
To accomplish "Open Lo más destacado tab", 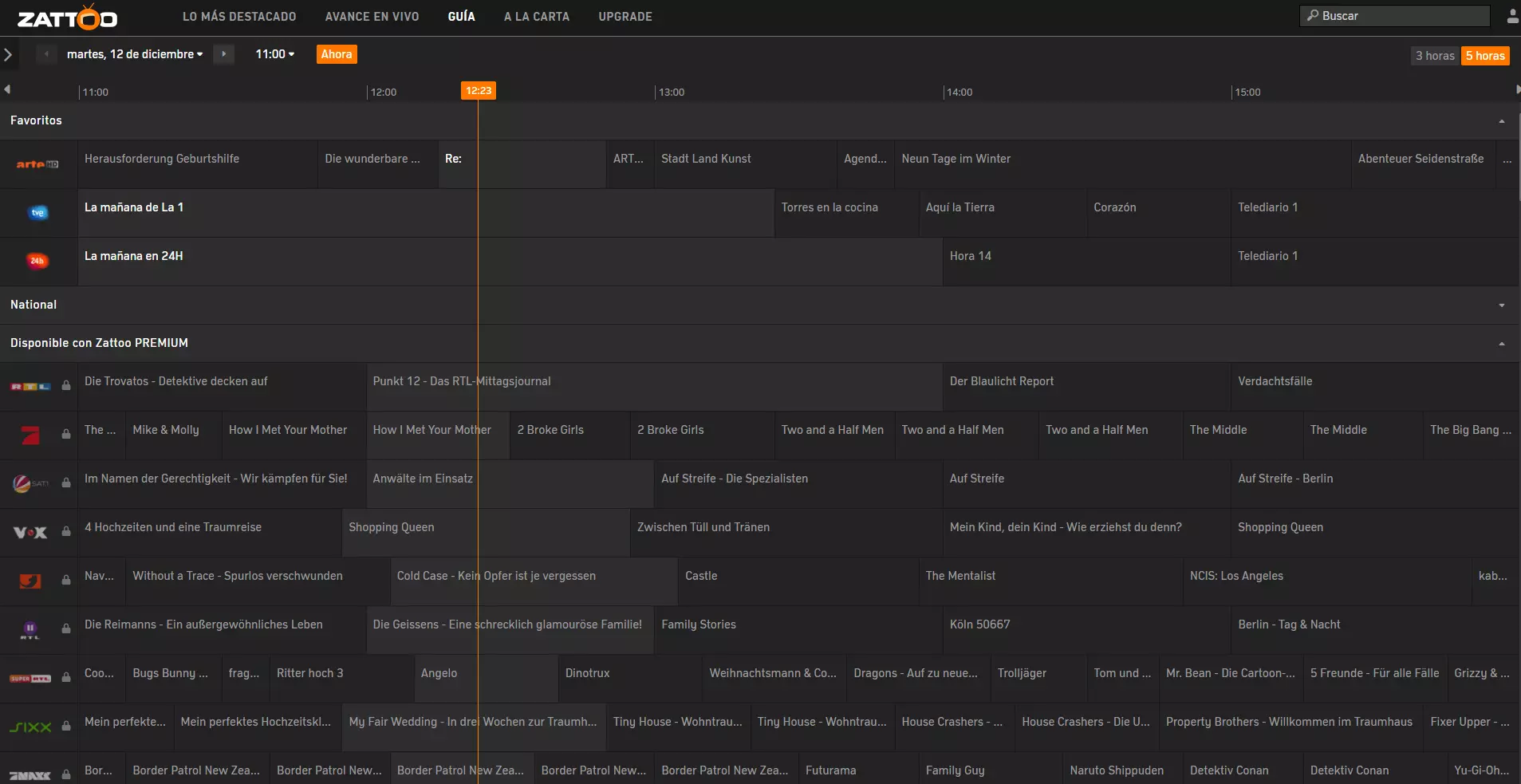I will pos(239,17).
